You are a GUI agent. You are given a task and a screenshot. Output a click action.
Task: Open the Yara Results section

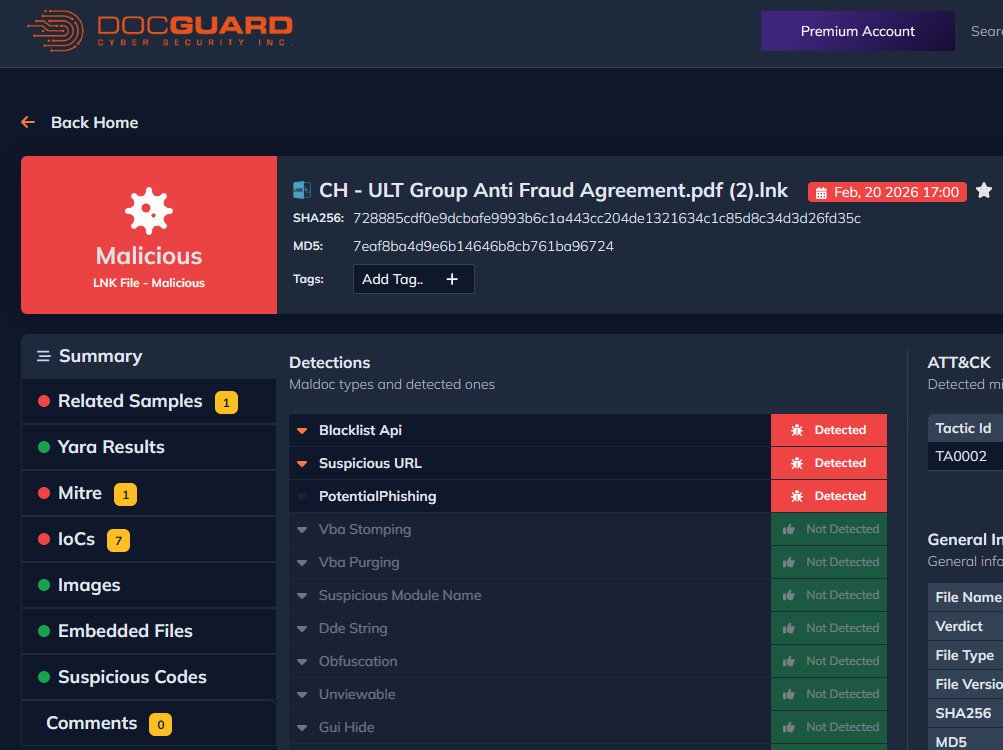[148, 447]
